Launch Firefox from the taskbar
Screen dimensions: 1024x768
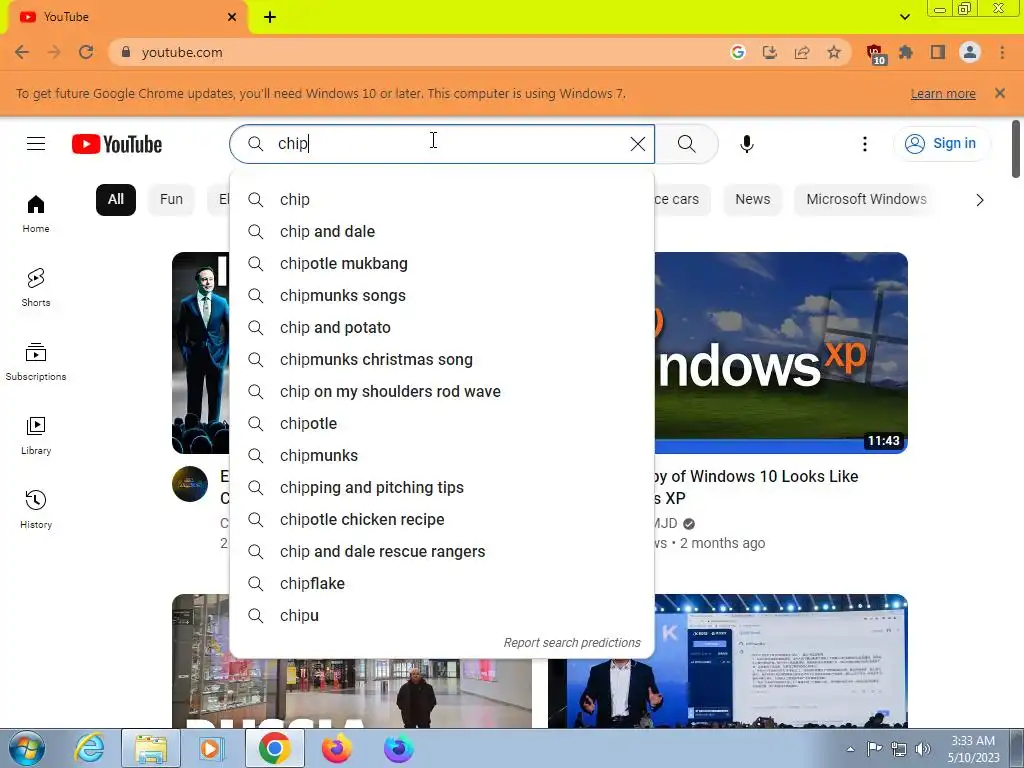336,748
